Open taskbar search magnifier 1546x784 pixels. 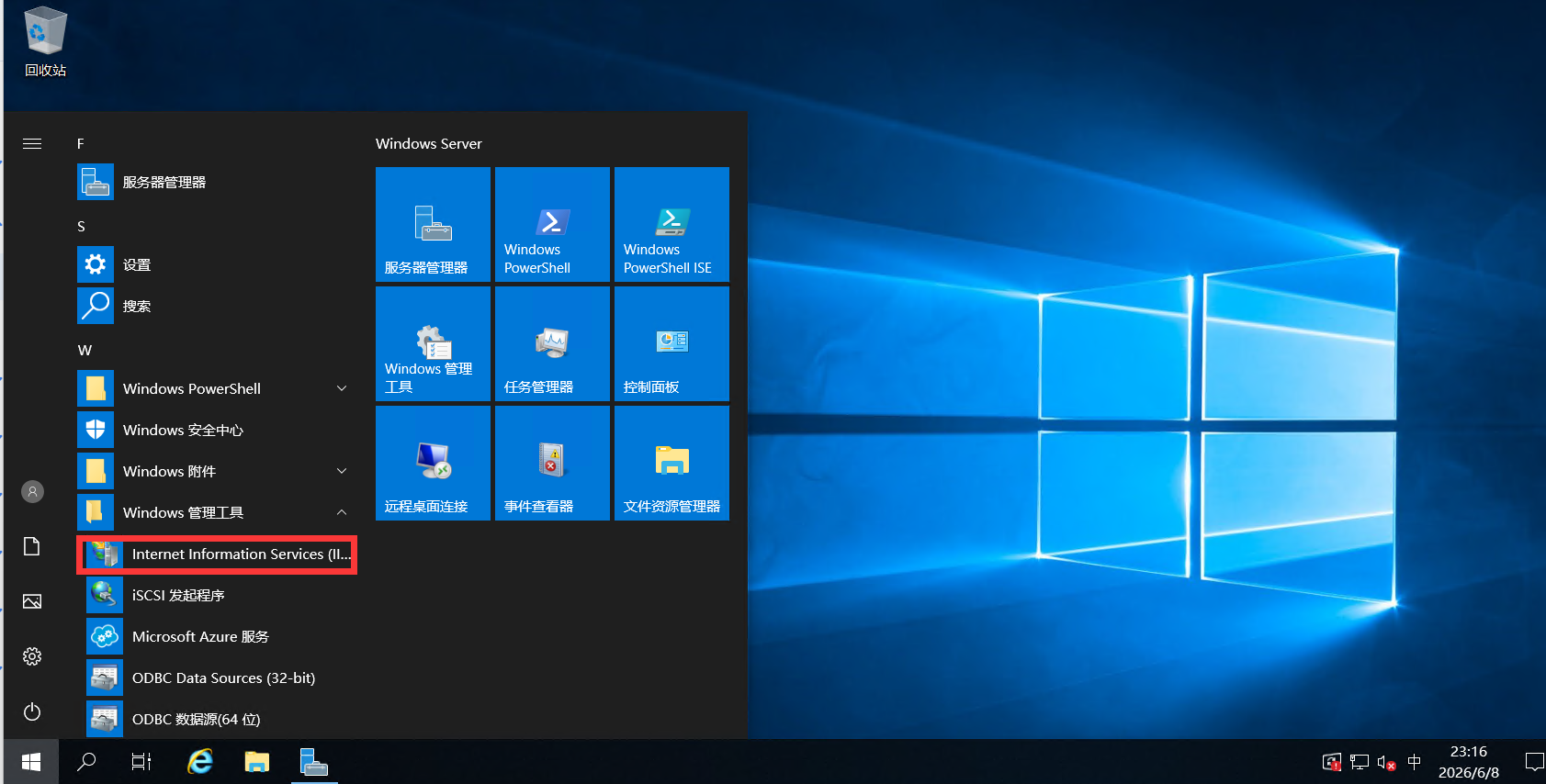pyautogui.click(x=86, y=762)
